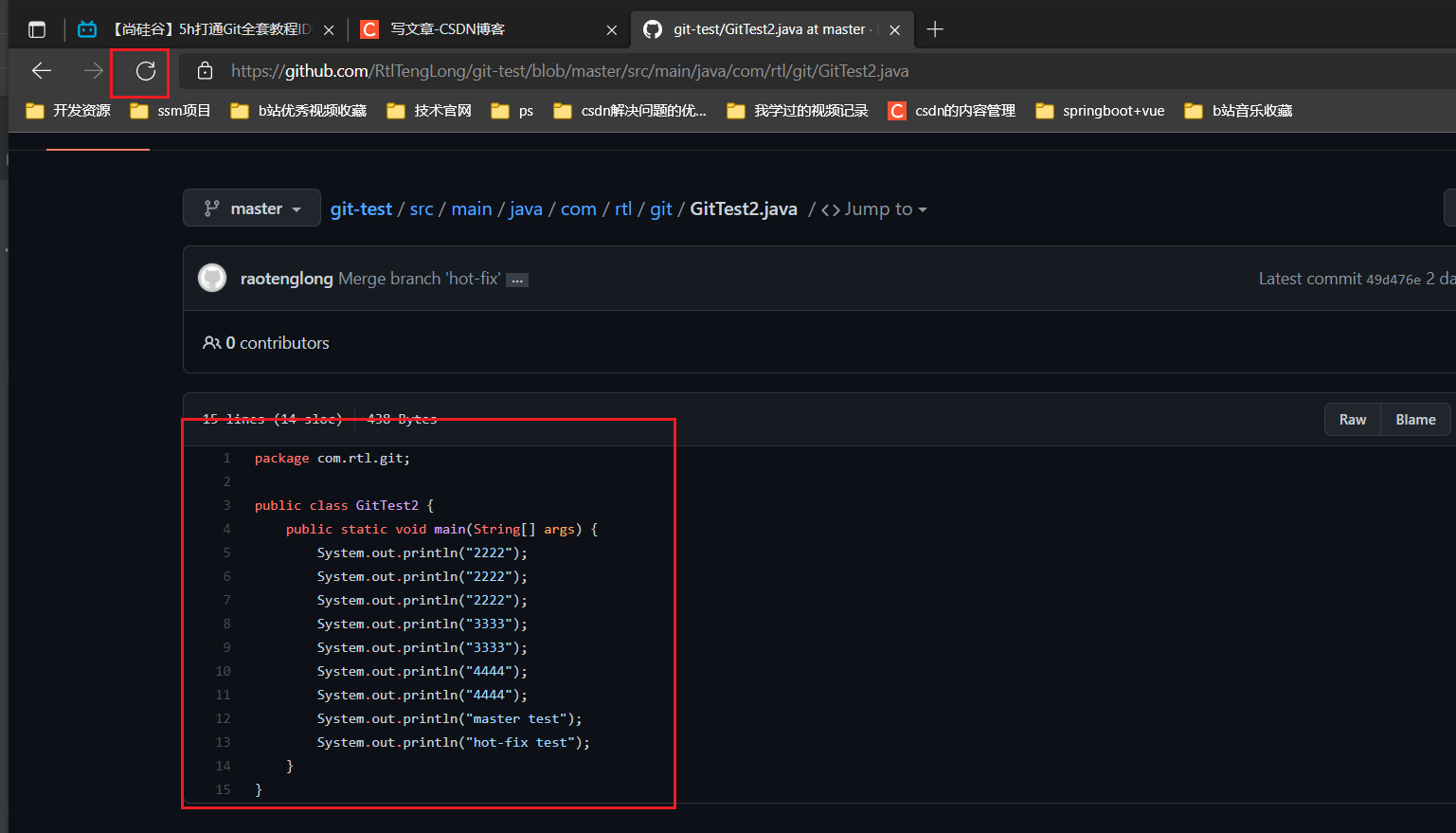This screenshot has width=1456, height=833.
Task: Select code line number 1
Action: [226, 458]
